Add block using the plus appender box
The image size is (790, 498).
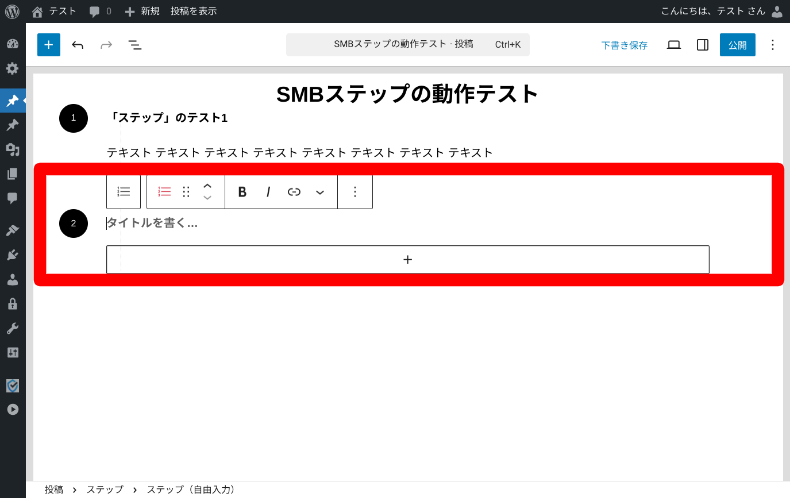coord(407,259)
